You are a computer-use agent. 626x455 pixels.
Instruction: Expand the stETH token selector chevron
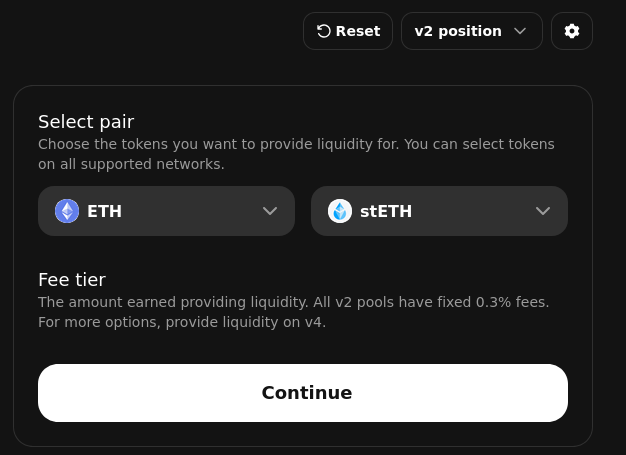point(543,211)
